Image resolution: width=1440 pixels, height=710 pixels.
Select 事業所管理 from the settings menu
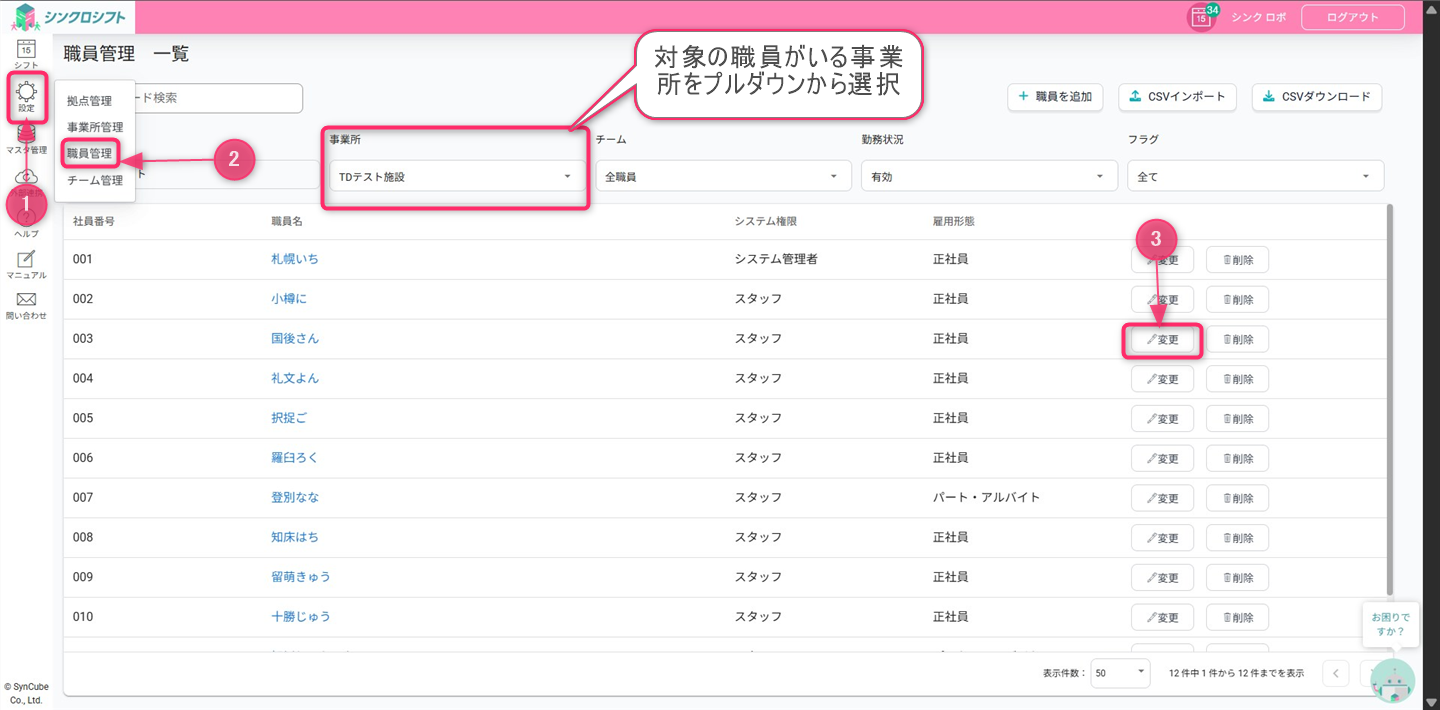pos(95,127)
